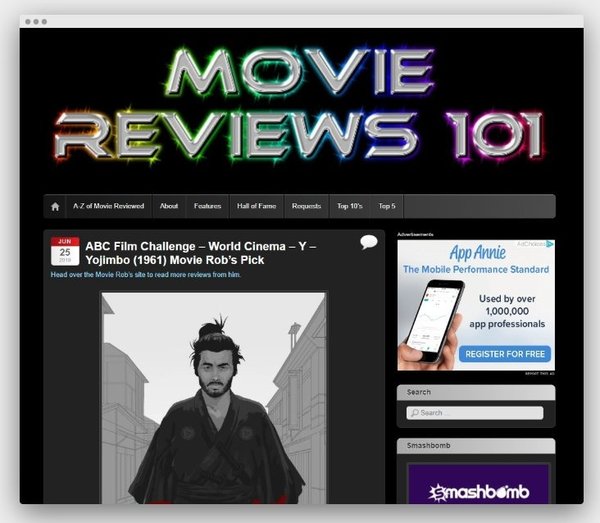Viewport: 600px width, 523px height.
Task: Open the Top 5 menu item
Action: point(387,206)
